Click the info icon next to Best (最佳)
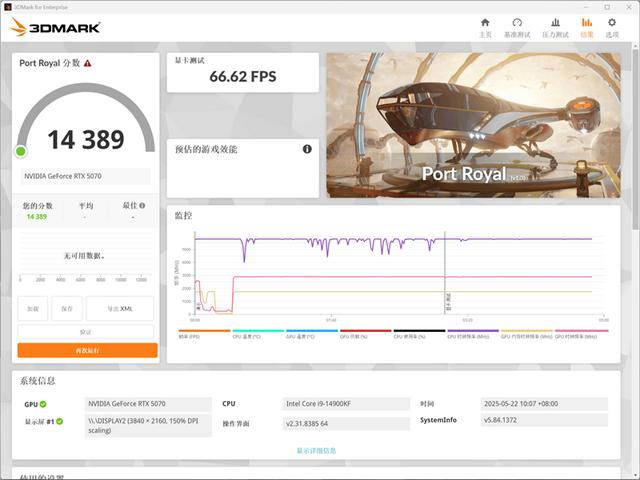The image size is (640, 480). pyautogui.click(x=142, y=206)
